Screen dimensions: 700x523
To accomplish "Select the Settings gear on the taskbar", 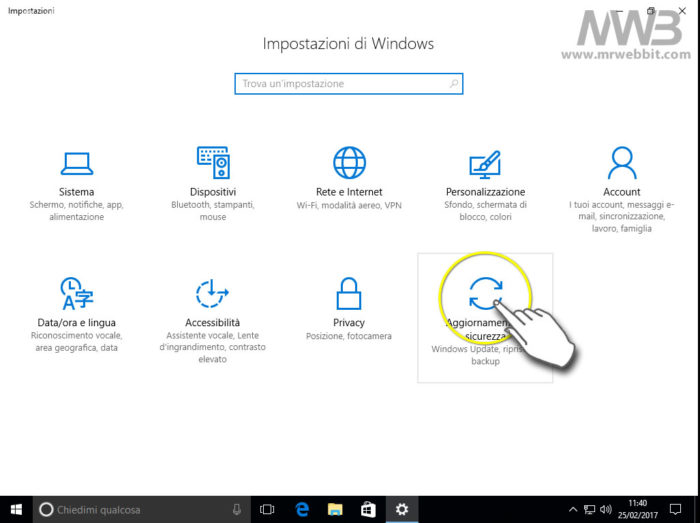I will [402, 510].
